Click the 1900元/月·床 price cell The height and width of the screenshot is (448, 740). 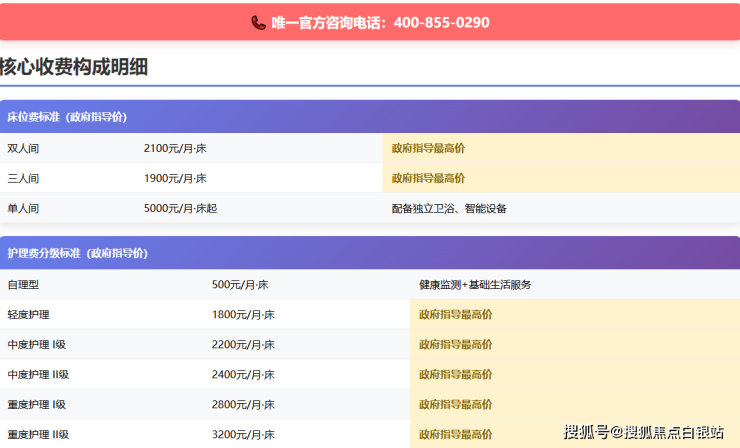pos(175,178)
